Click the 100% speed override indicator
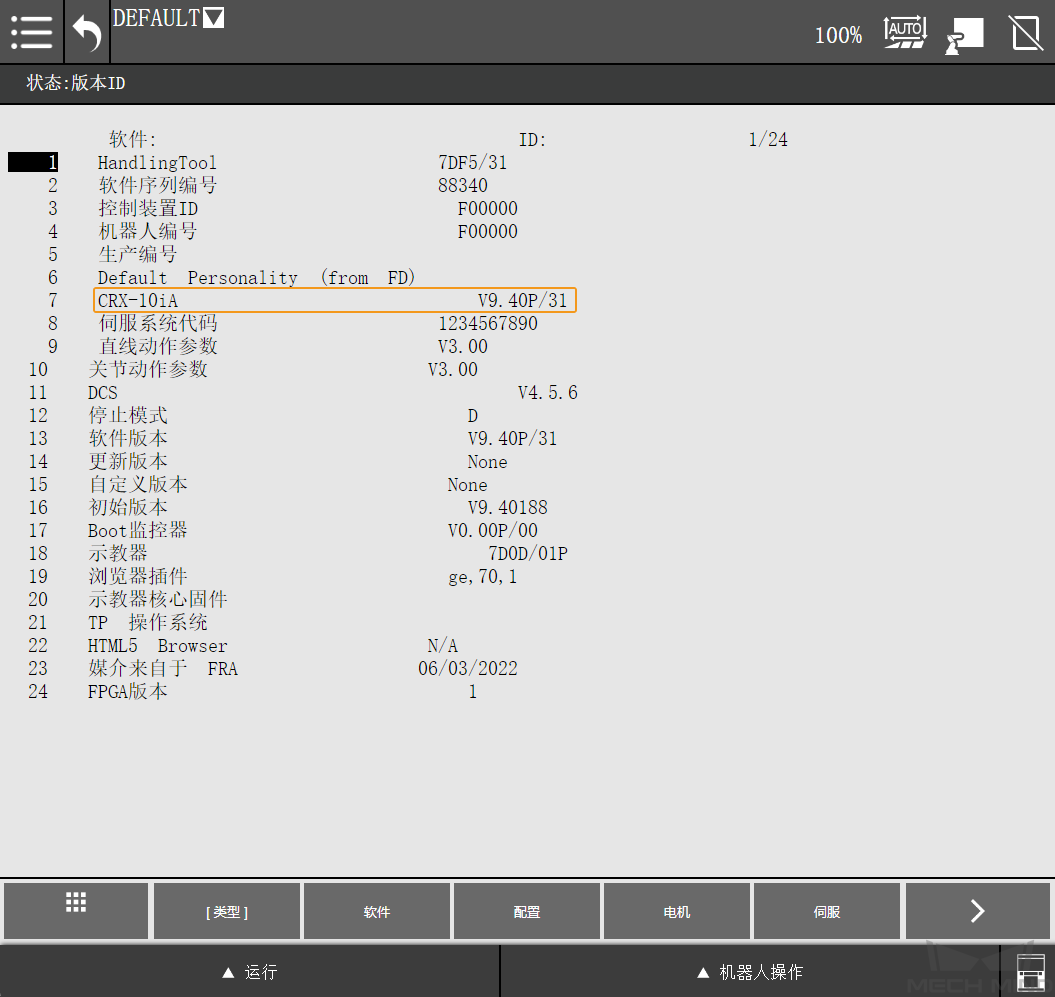Screen dimensions: 1055x997 point(838,36)
